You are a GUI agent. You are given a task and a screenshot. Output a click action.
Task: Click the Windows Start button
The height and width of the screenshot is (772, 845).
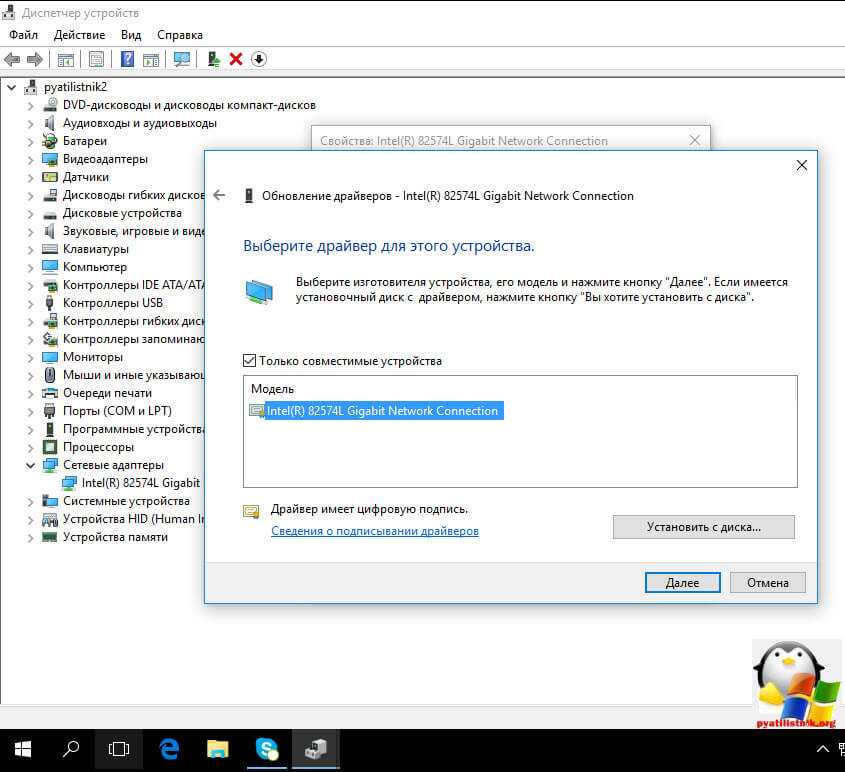[23, 748]
